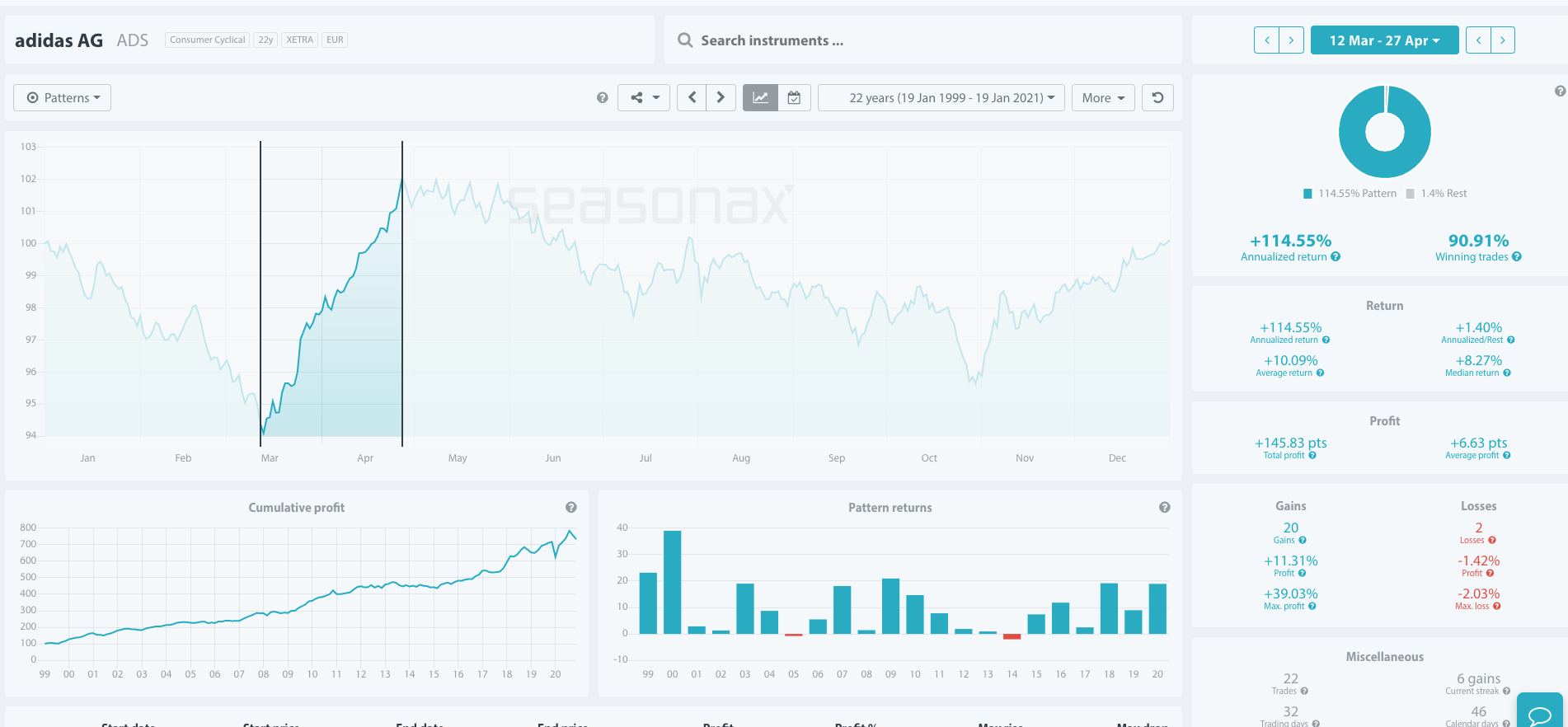Open help for Median return
1568x727 pixels.
tap(1507, 373)
